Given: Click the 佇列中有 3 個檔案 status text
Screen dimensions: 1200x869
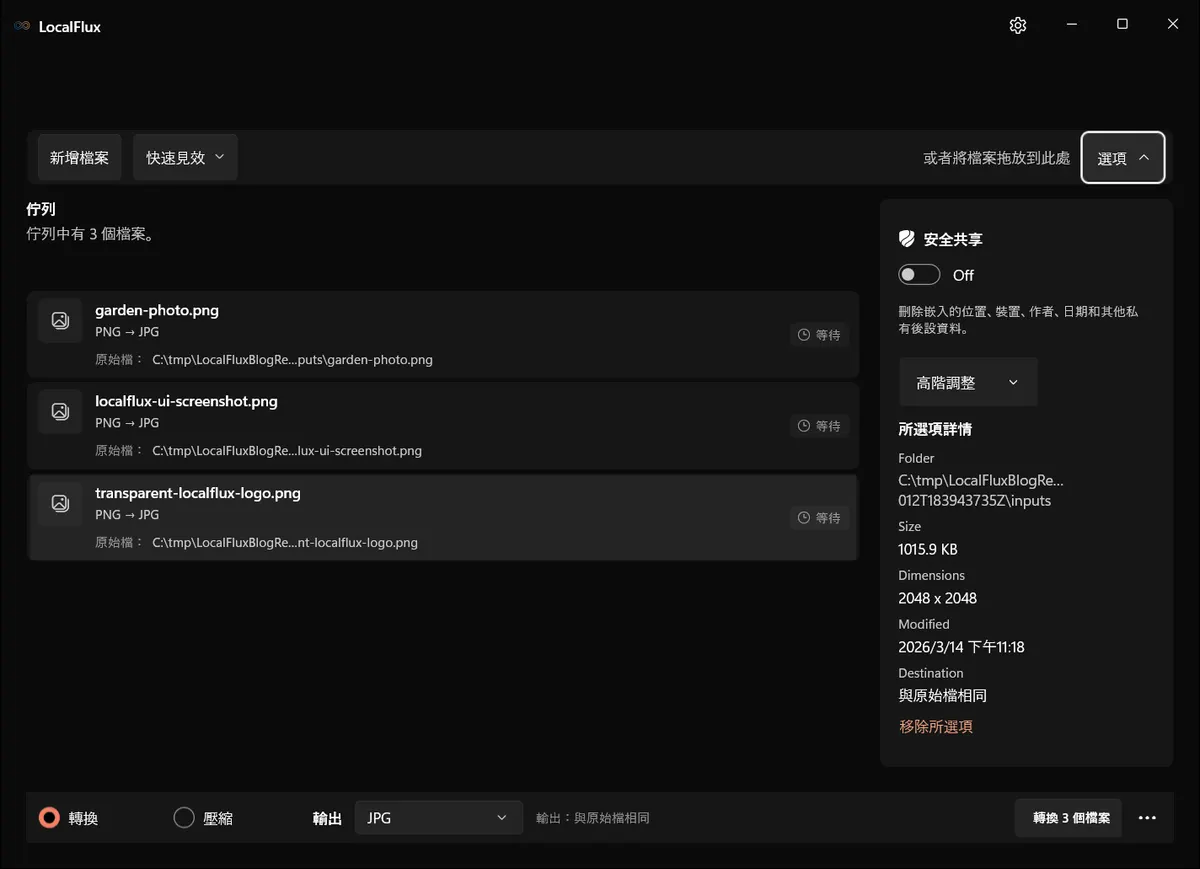Looking at the screenshot, I should [x=91, y=234].
